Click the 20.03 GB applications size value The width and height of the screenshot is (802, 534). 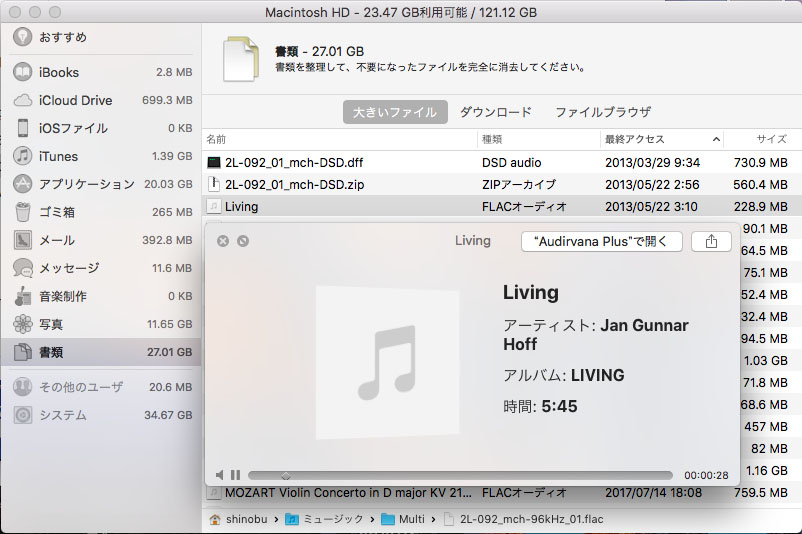[x=168, y=184]
